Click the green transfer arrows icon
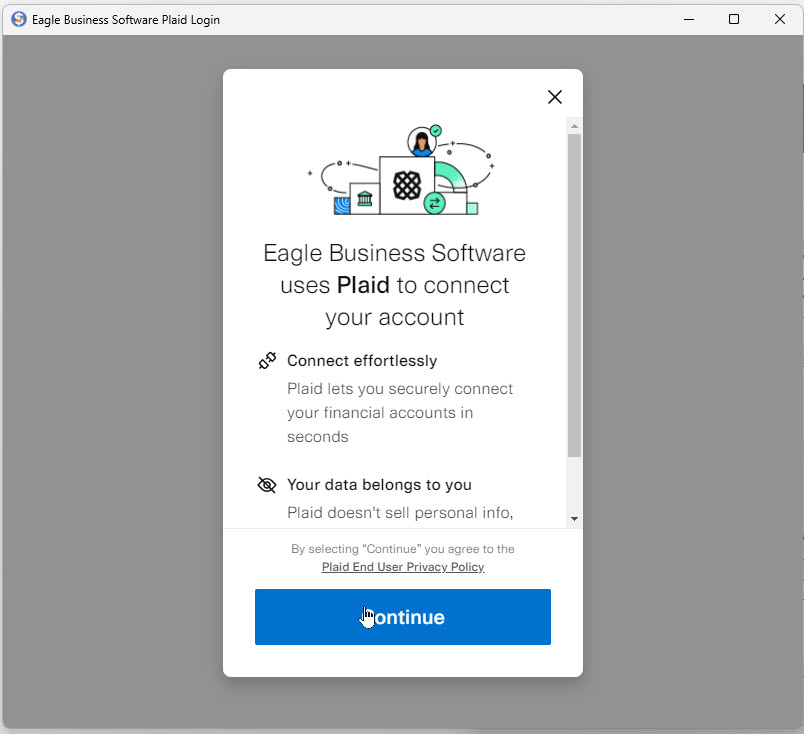The width and height of the screenshot is (804, 734). [x=434, y=204]
